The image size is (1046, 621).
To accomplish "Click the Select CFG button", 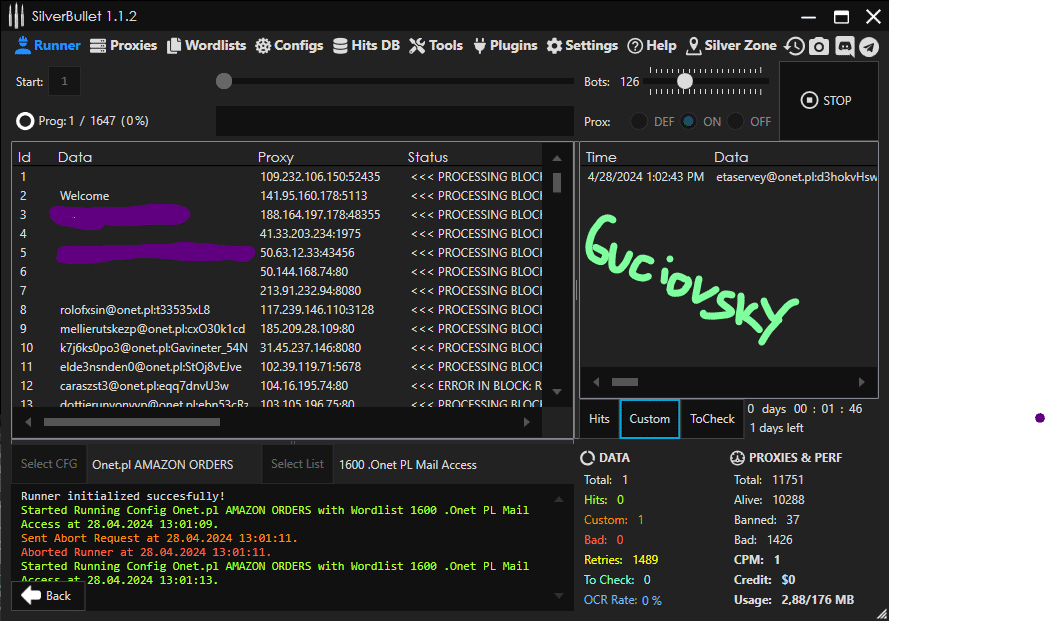I will tap(50, 464).
